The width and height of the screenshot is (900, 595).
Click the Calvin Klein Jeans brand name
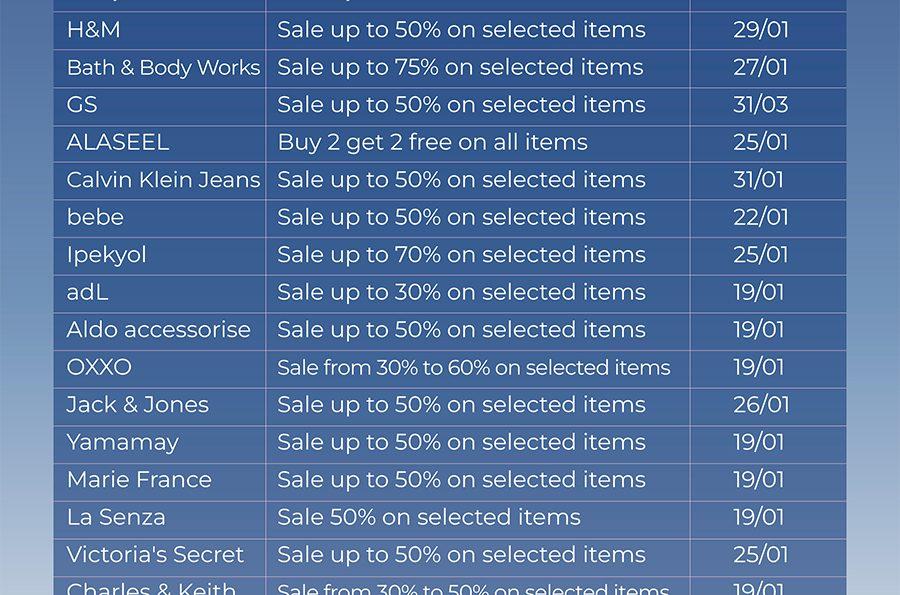point(164,180)
